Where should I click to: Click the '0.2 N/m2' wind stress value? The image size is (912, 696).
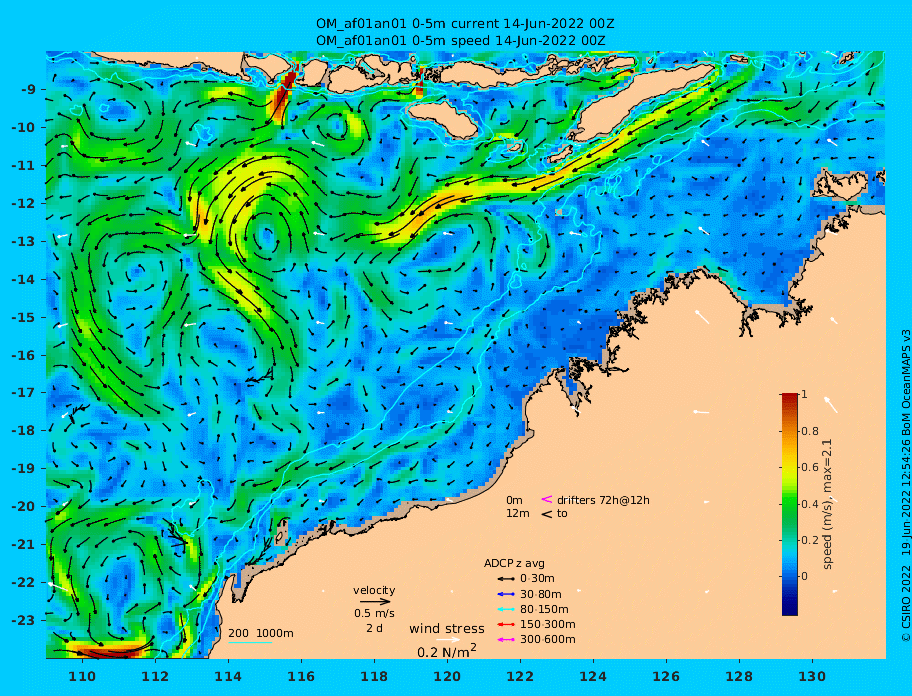pos(447,651)
